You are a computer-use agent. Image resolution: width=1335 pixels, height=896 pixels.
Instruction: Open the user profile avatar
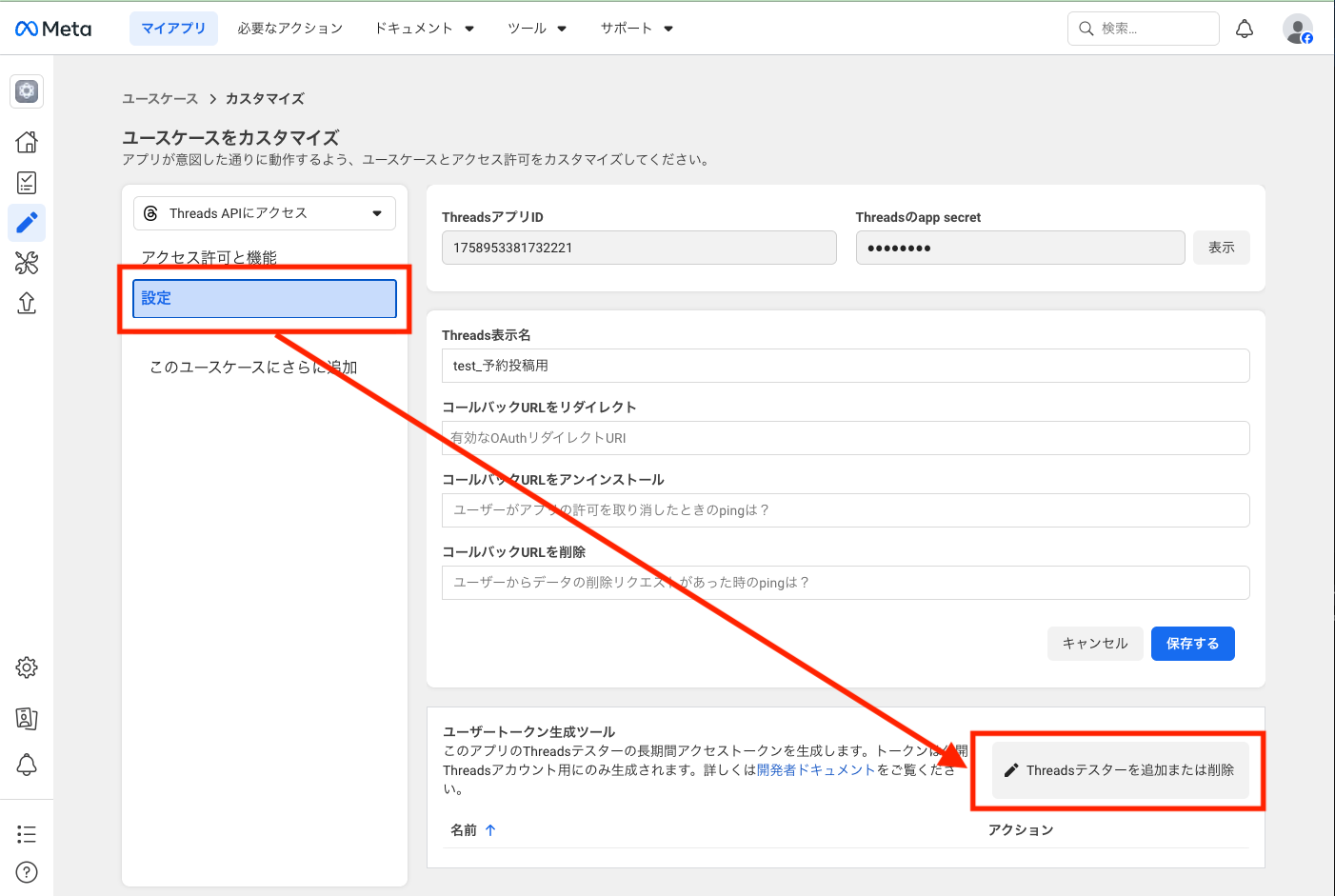click(x=1297, y=29)
